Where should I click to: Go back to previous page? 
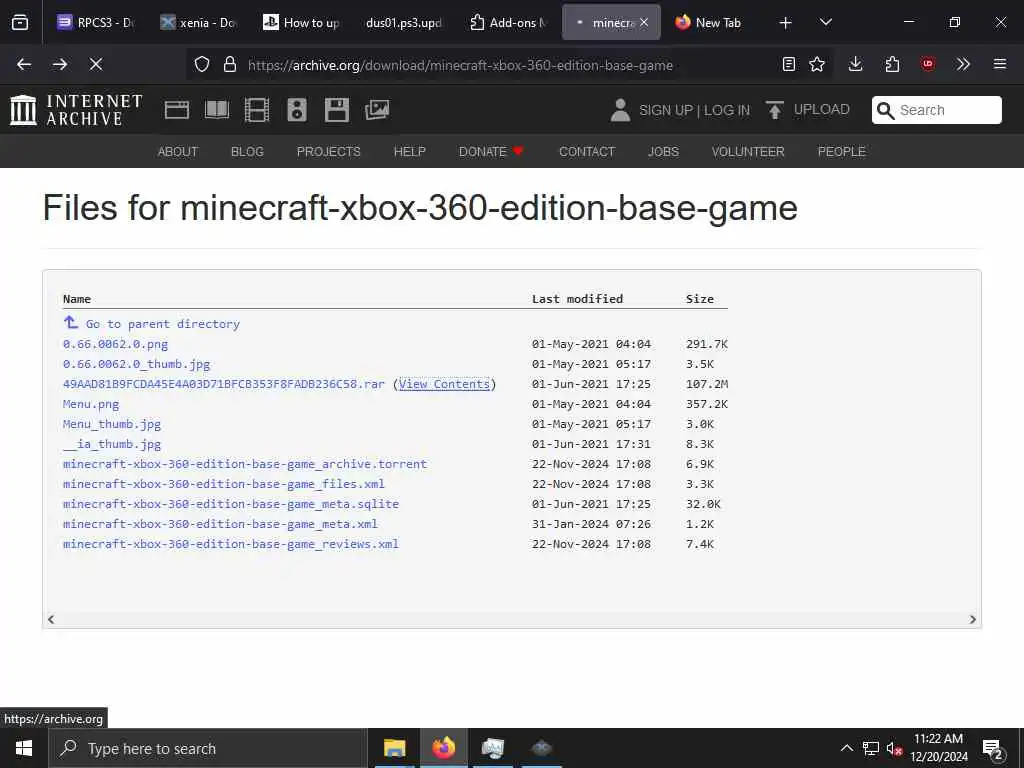point(24,64)
